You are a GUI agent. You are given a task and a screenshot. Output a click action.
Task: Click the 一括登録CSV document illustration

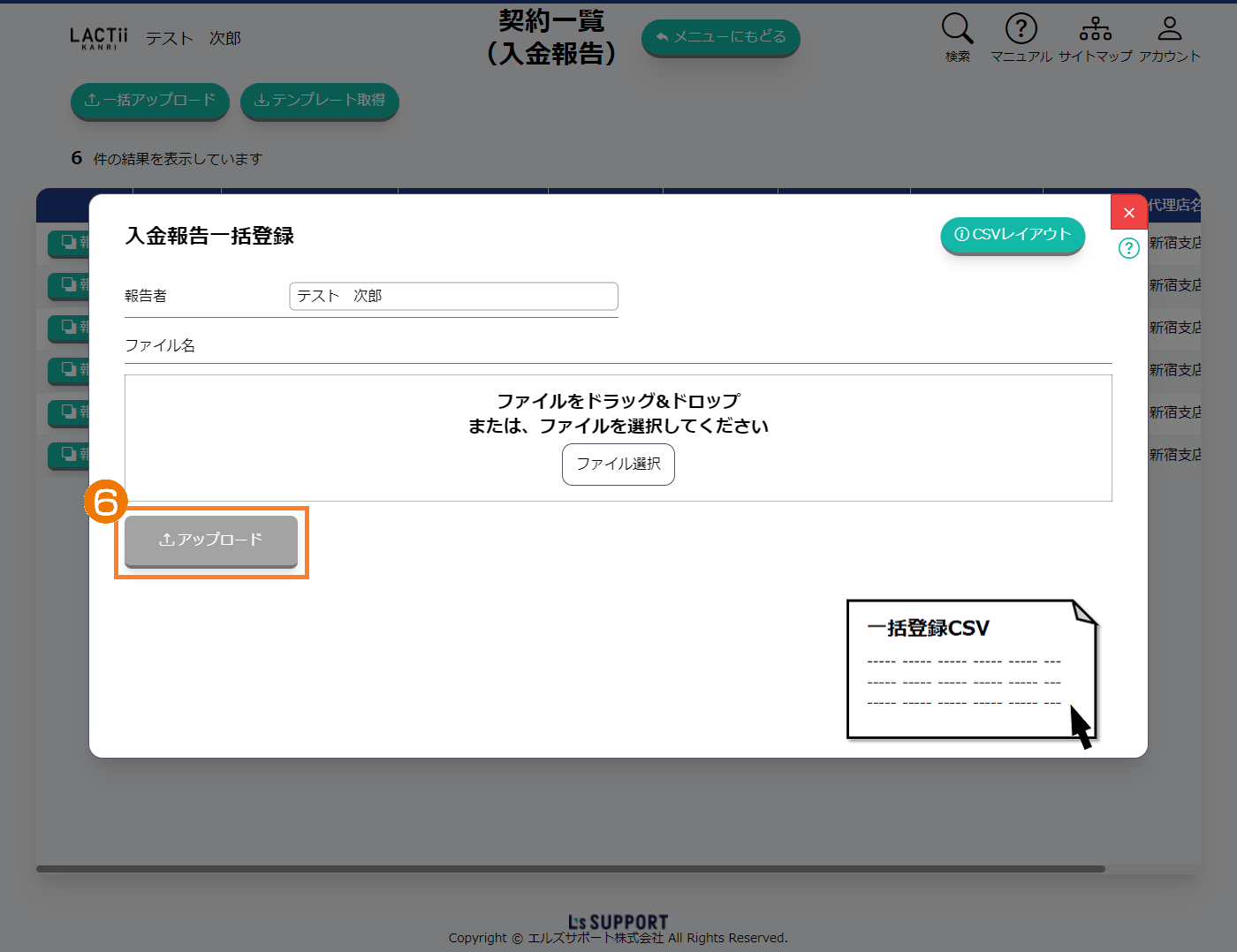click(970, 669)
